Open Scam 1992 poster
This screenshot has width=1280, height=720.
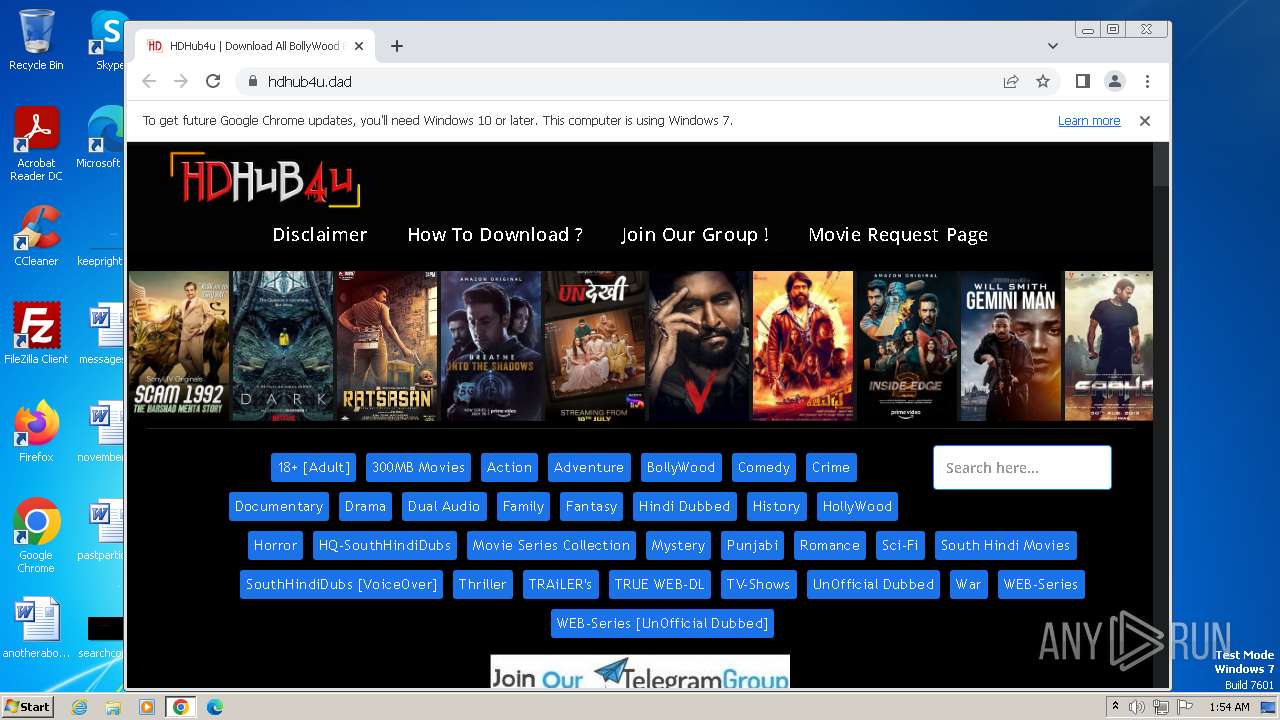coord(179,346)
